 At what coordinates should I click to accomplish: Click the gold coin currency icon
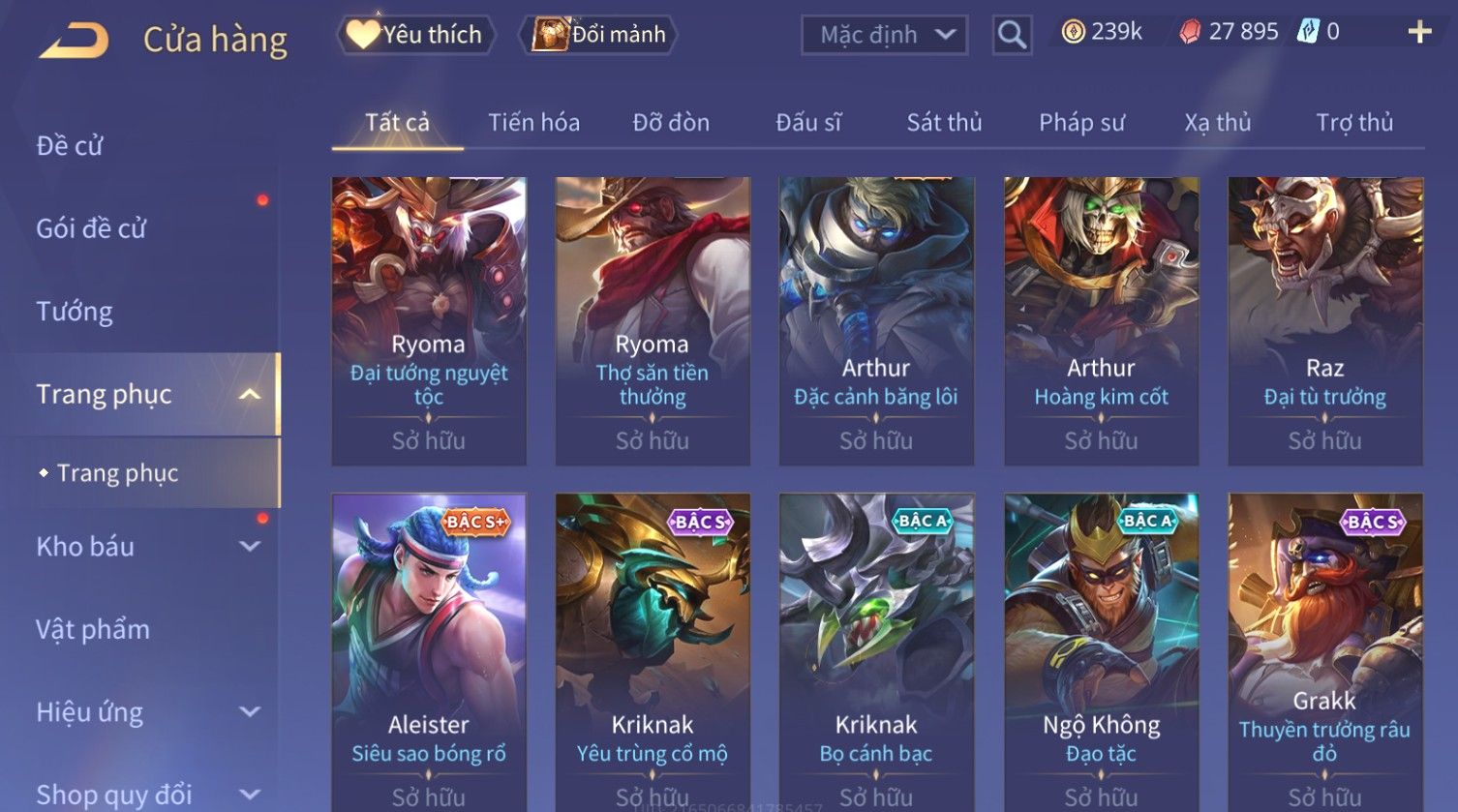pos(1073,33)
